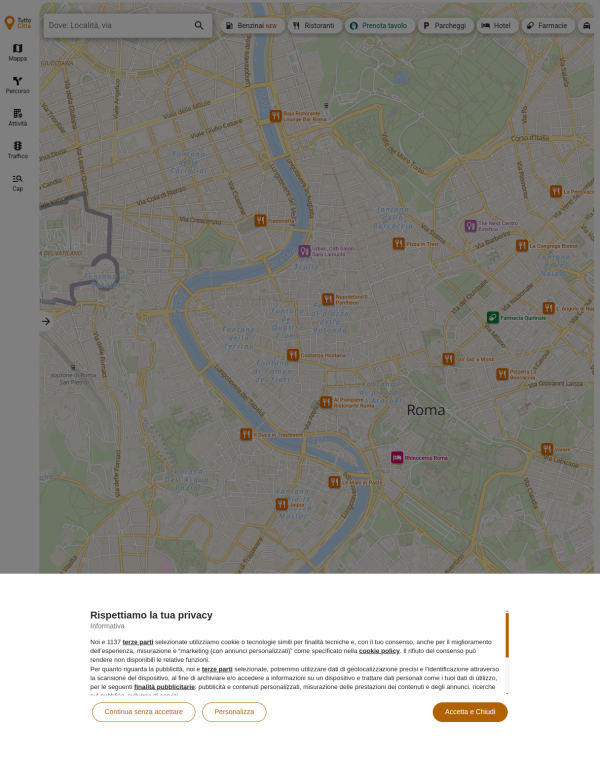Click the Rhinoceros Roma hotel marker
Viewport: 600px width, 759px height.
(397, 457)
